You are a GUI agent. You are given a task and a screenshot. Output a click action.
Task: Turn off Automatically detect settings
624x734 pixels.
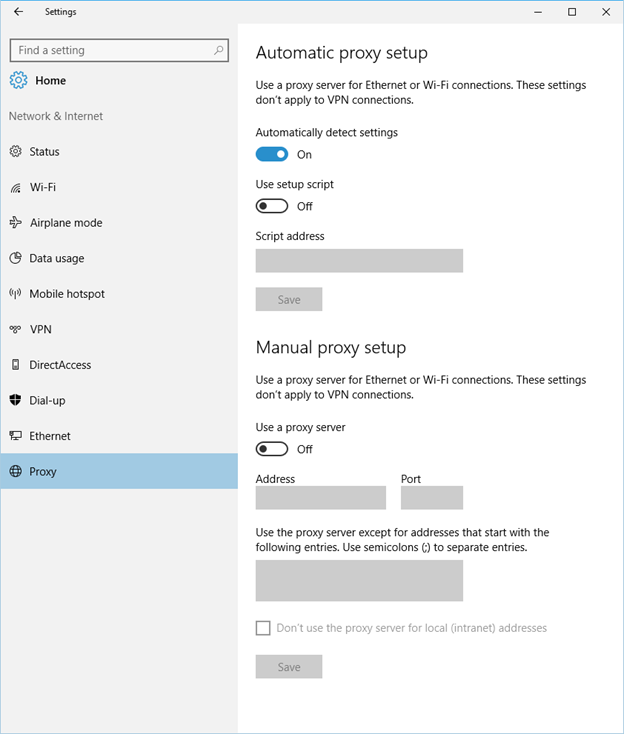pos(272,154)
